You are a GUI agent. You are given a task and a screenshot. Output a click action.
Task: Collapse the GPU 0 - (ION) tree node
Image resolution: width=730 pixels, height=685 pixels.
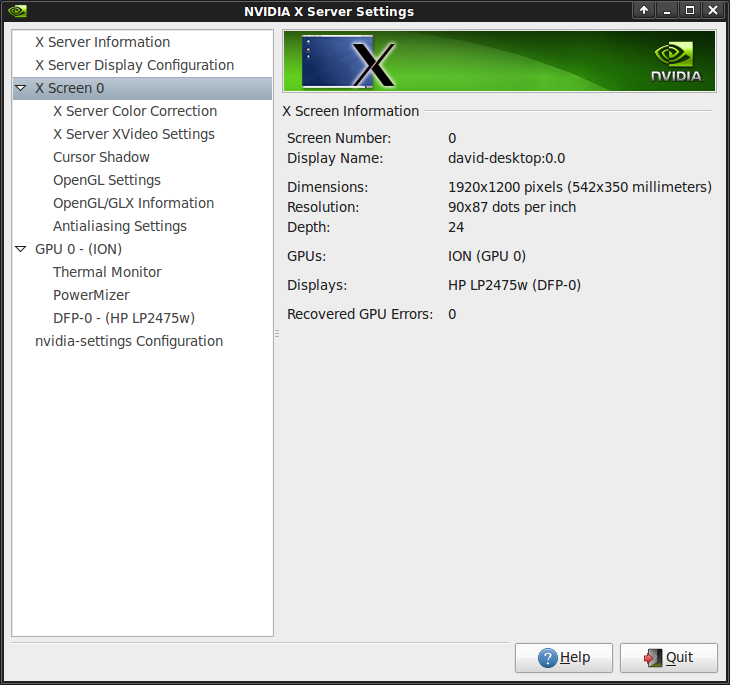pyautogui.click(x=21, y=249)
